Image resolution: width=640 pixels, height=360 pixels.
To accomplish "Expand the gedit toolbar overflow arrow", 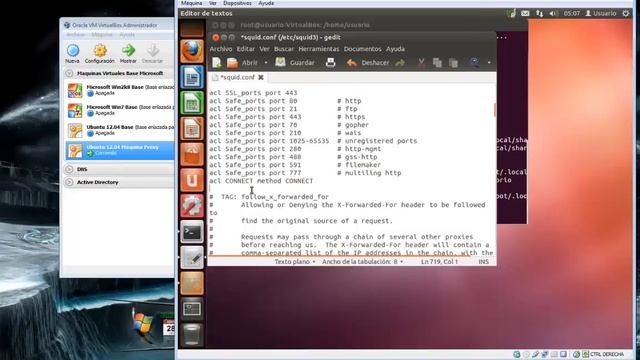I will [489, 63].
